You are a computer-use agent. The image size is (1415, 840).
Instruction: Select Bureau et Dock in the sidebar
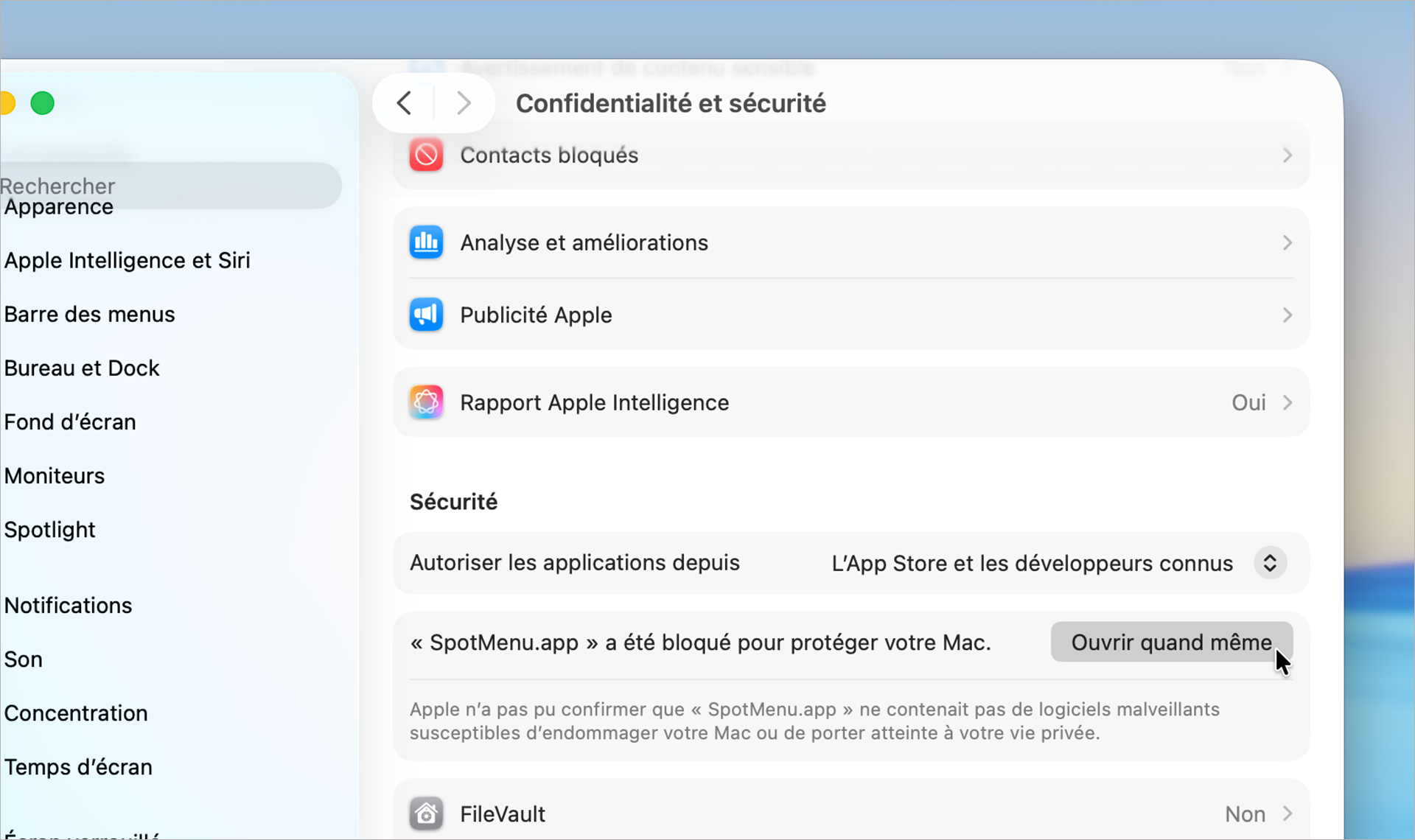tap(82, 368)
